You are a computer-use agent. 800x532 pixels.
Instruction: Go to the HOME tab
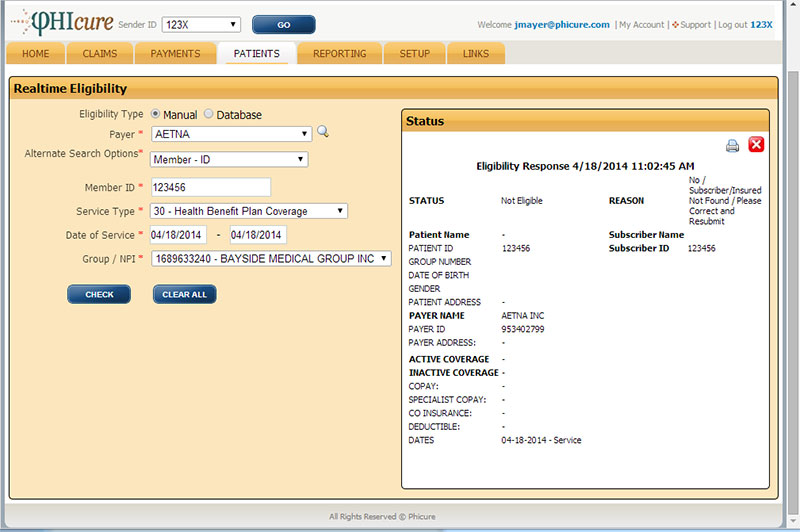(x=36, y=54)
